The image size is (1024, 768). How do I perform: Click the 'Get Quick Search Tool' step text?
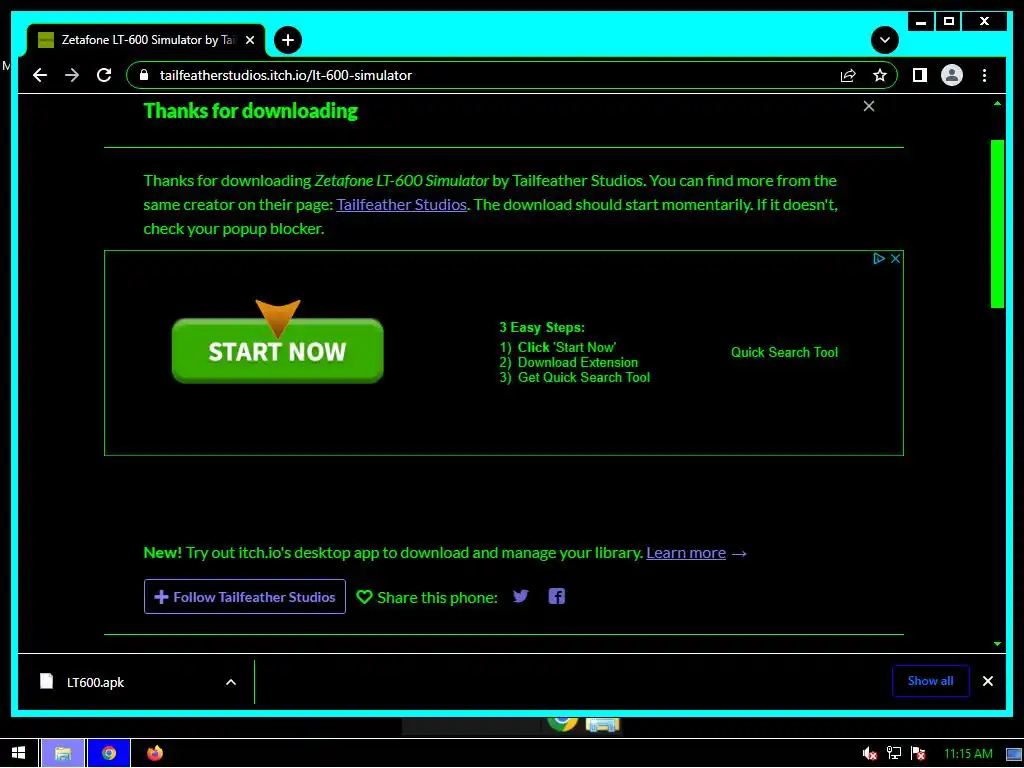584,377
